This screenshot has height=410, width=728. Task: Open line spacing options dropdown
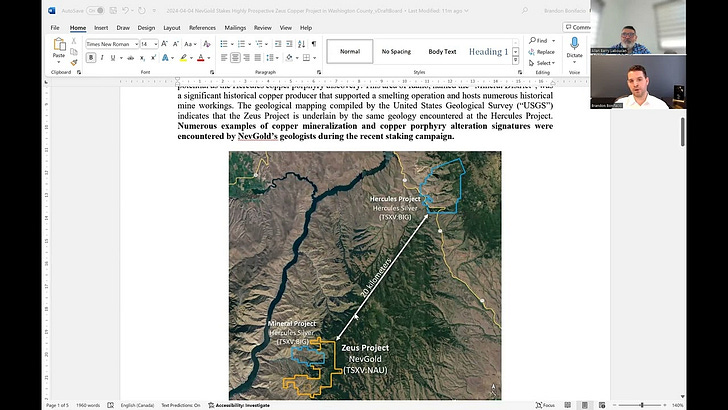272,58
